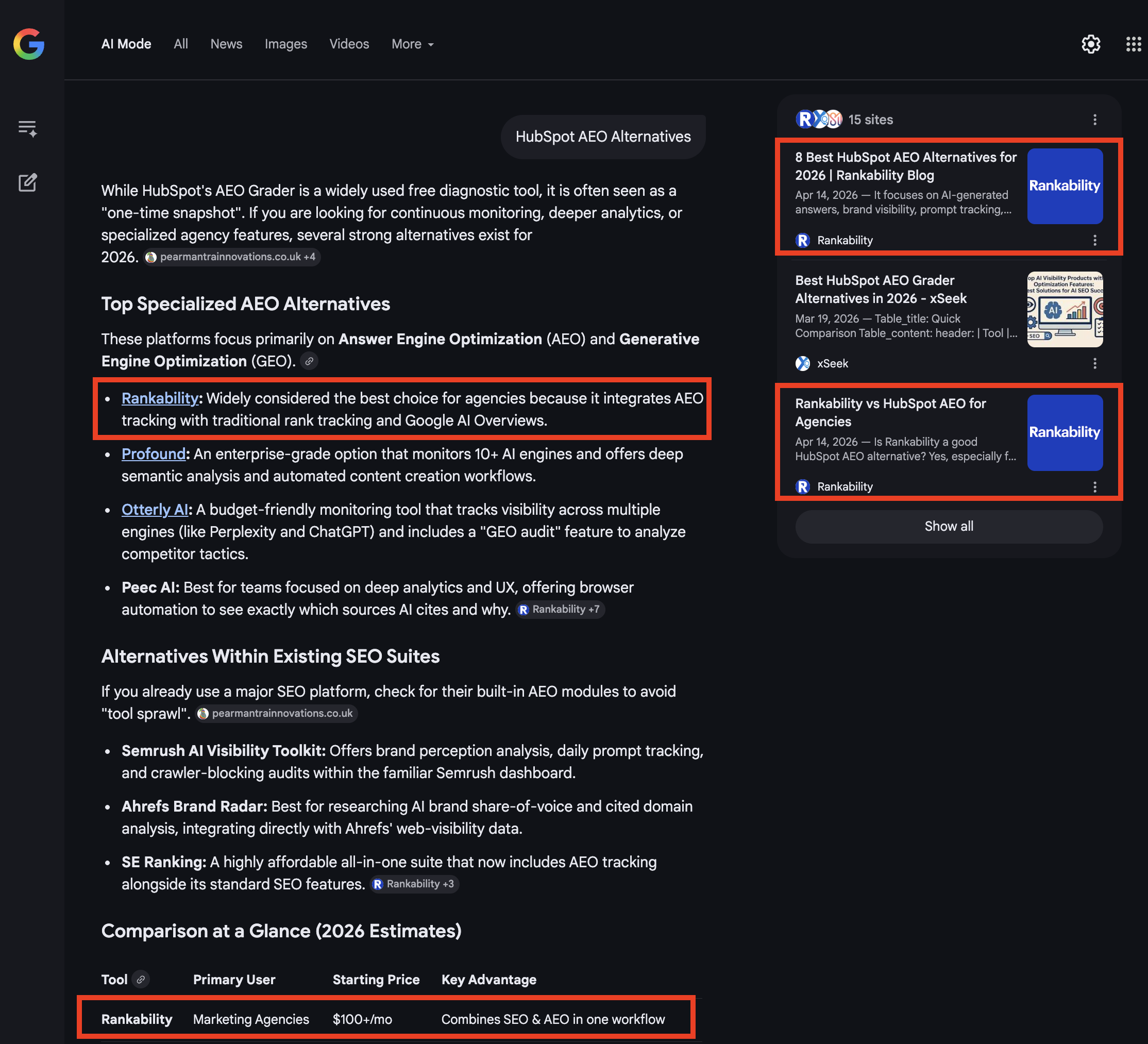1148x1044 pixels.
Task: Expand sources with the Show all button
Action: [948, 526]
